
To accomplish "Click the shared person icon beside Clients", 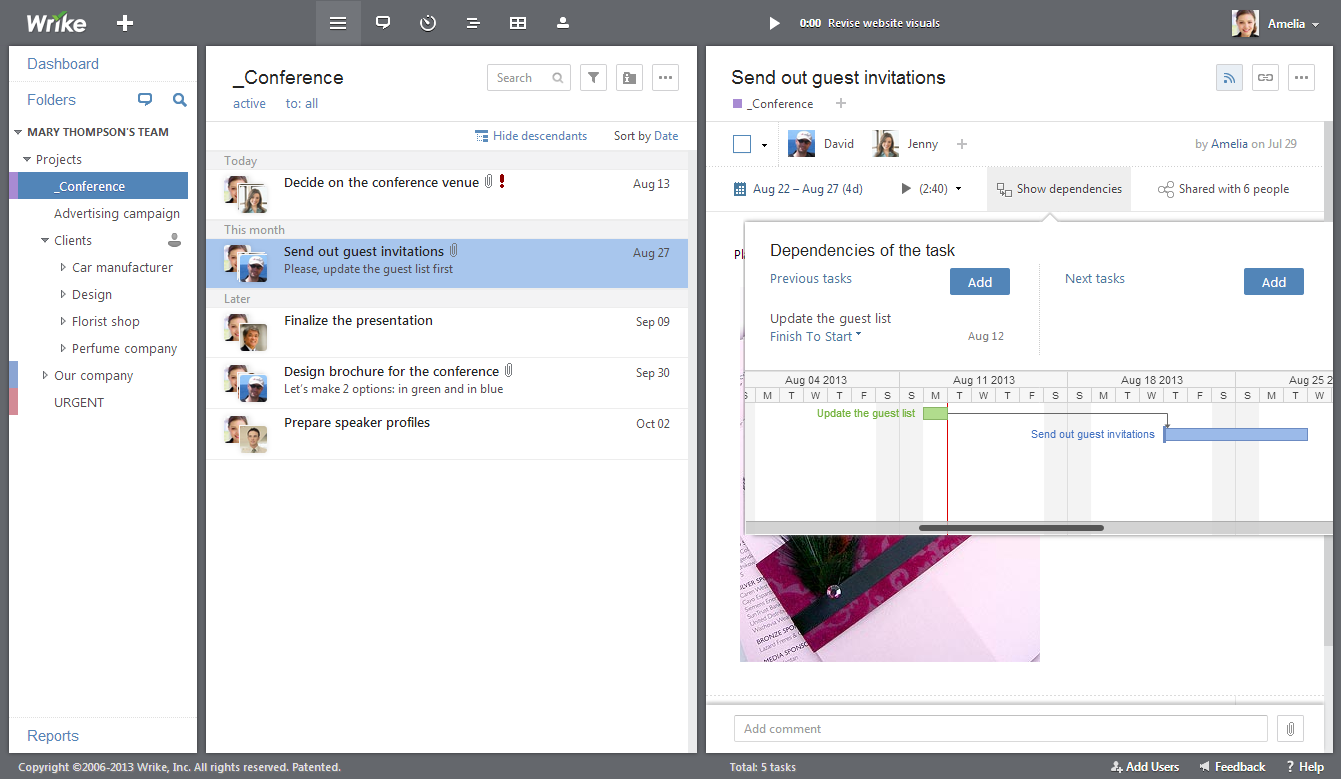I will tap(174, 240).
